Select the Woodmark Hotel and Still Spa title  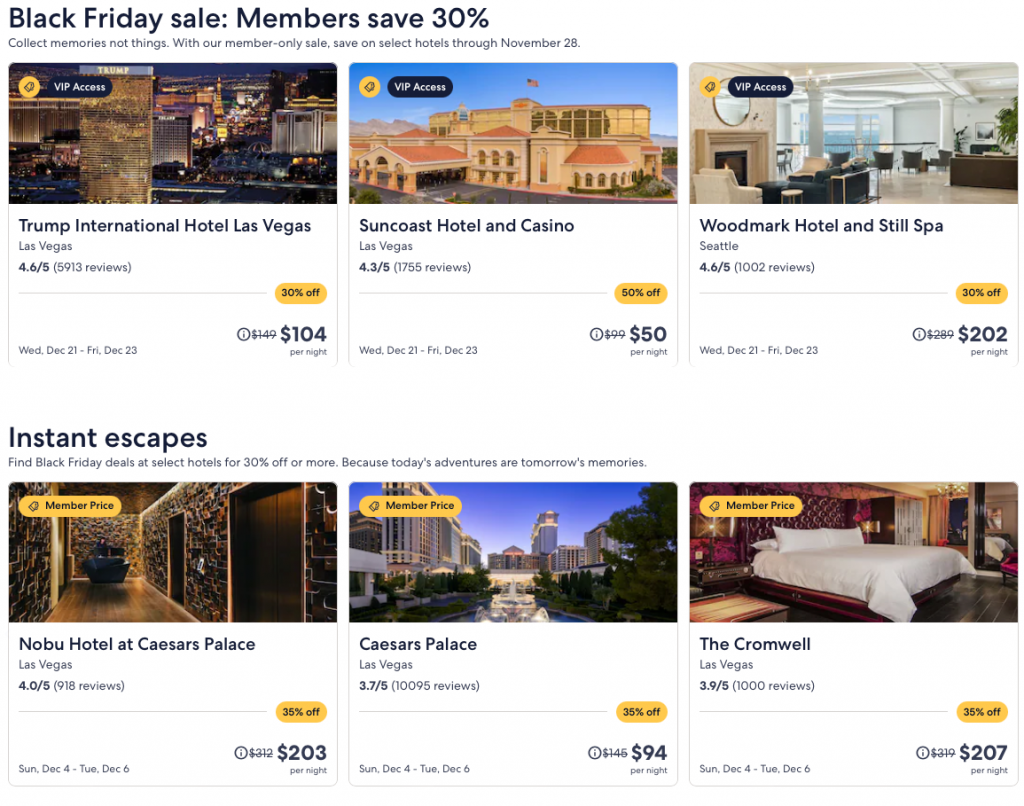tap(821, 226)
